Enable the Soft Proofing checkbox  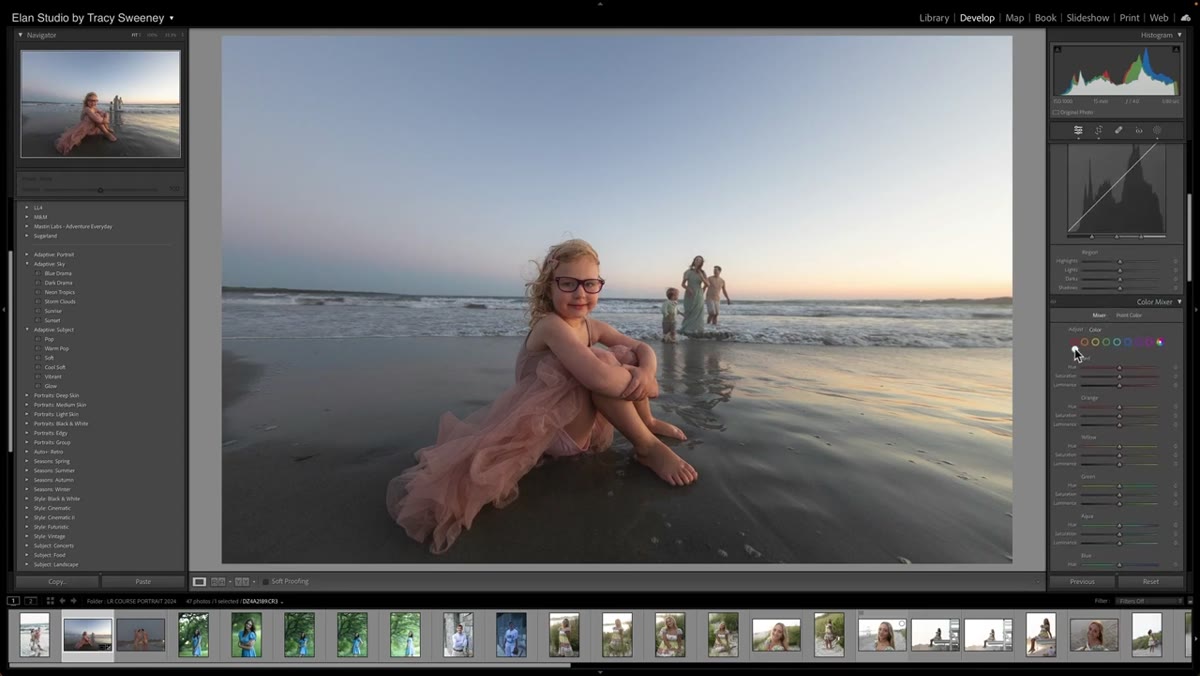[x=265, y=581]
